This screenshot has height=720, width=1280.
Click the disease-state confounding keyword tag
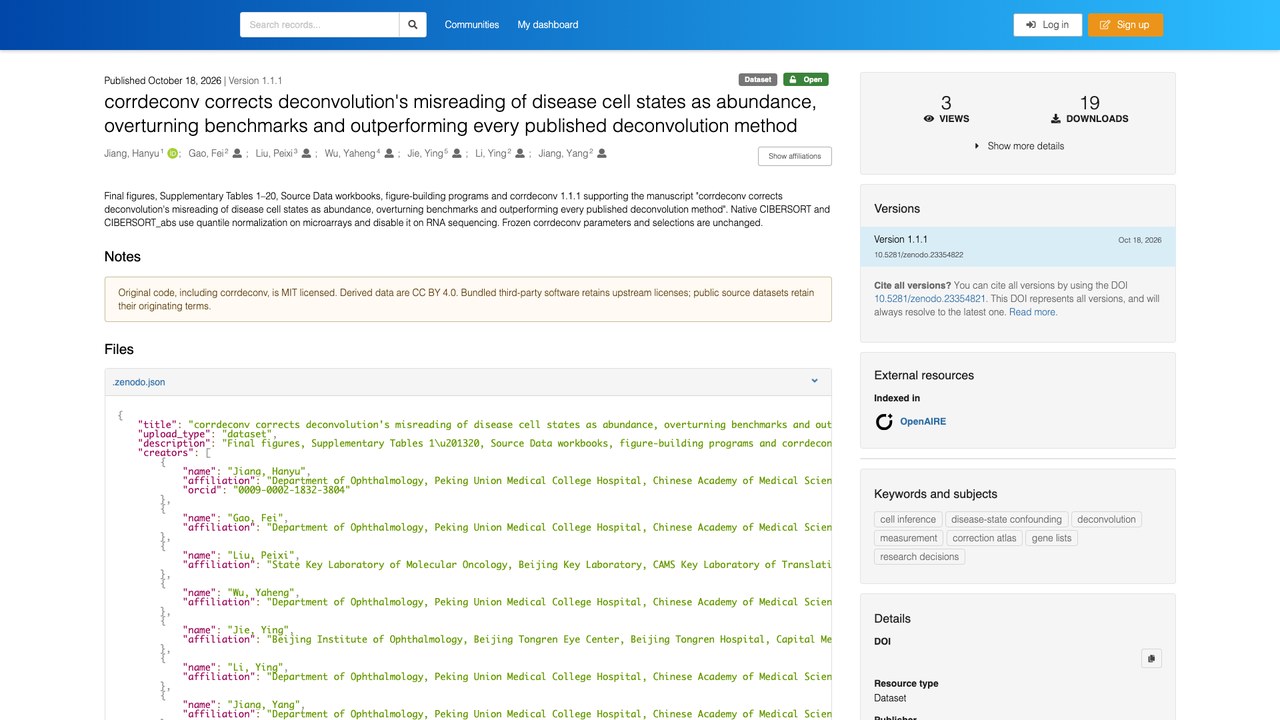(x=1006, y=520)
